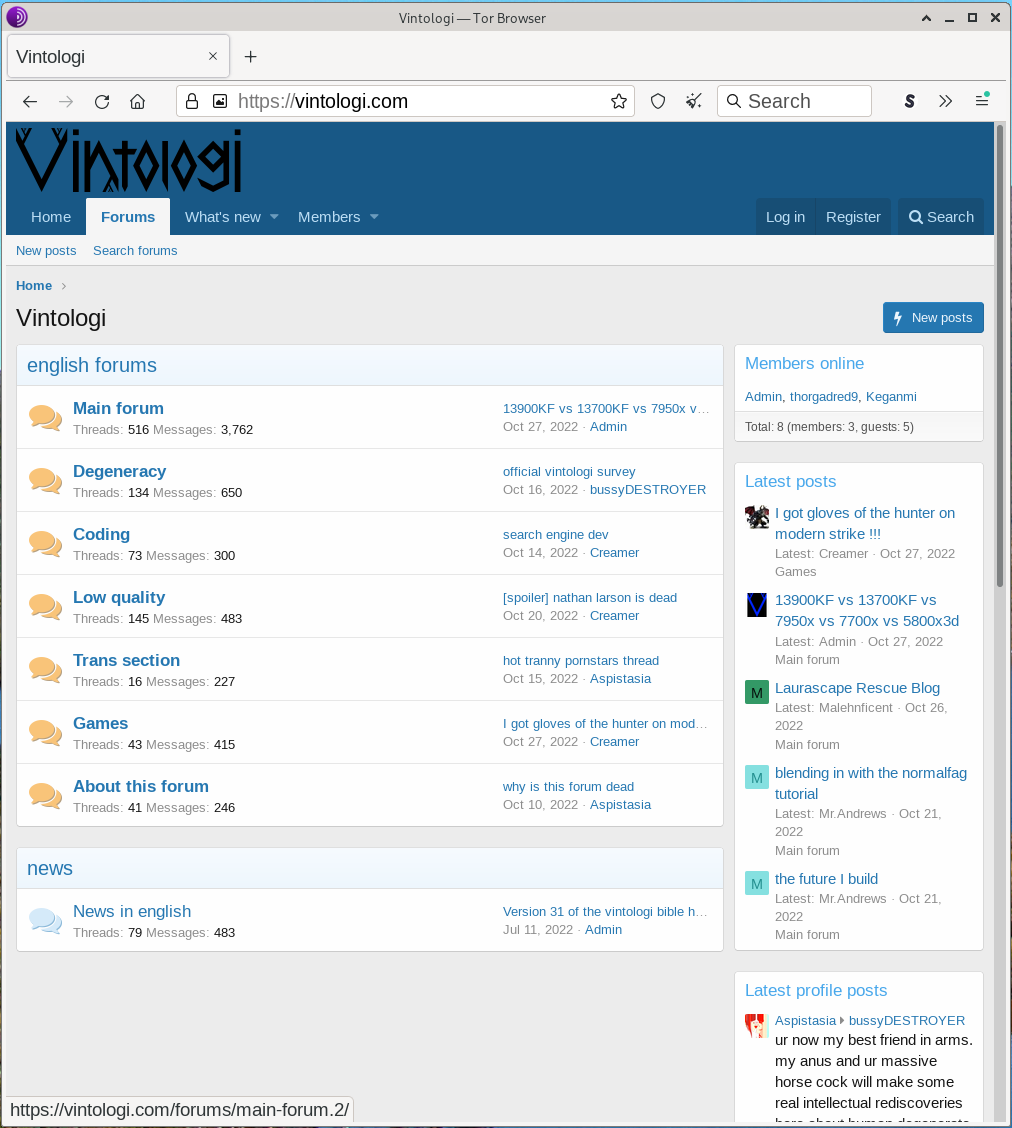Click the Home breadcrumb link

[x=34, y=286]
